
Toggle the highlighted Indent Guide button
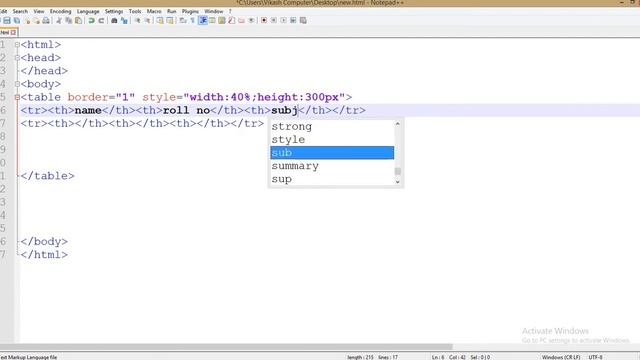(203, 20)
